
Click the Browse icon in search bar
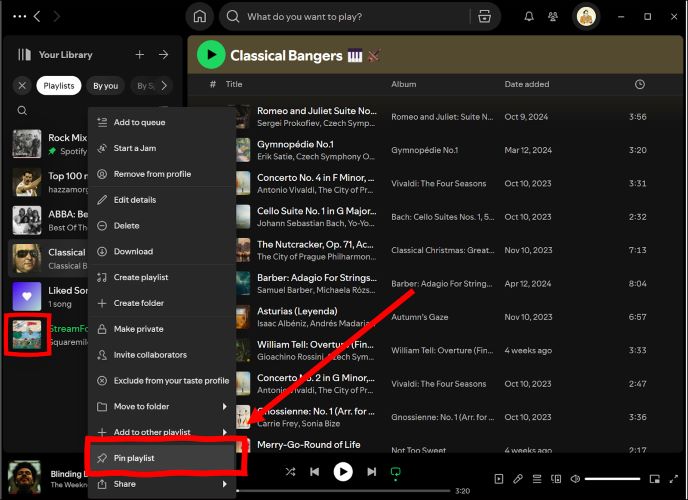coord(484,17)
